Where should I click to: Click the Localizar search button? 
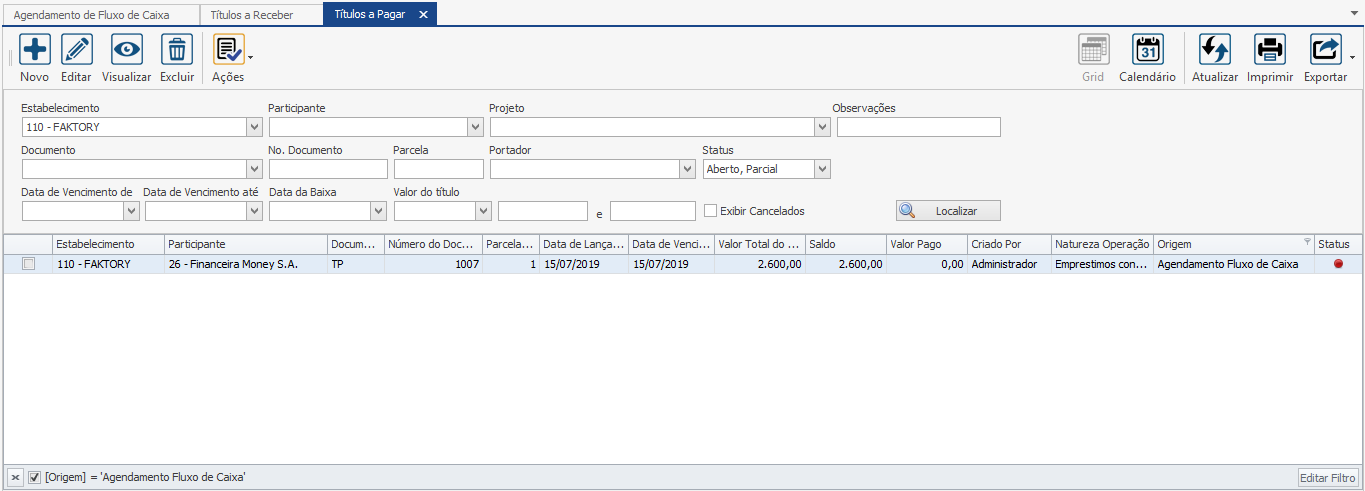(947, 211)
